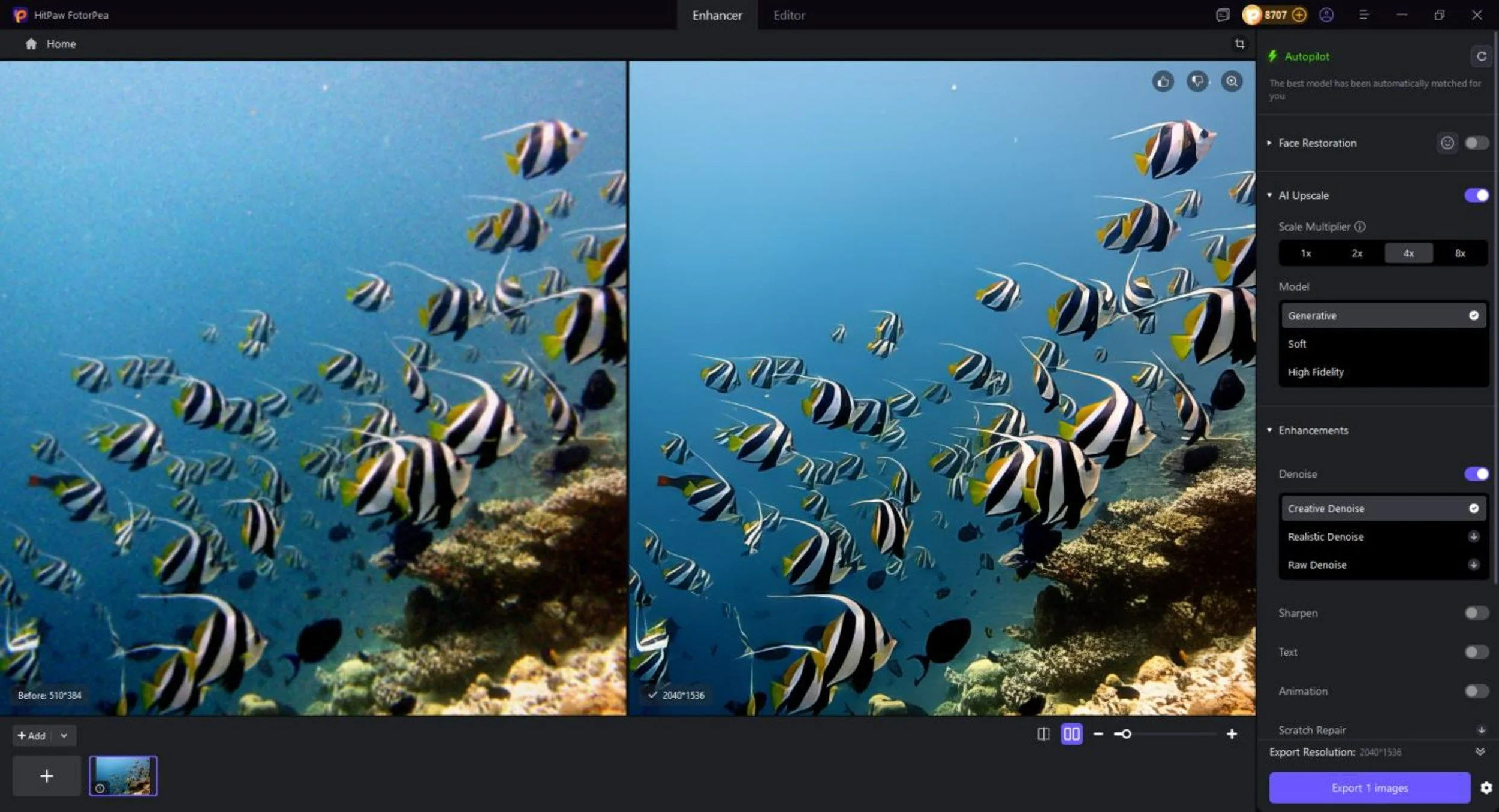Image resolution: width=1499 pixels, height=812 pixels.
Task: Expand the Export Resolution chevron
Action: (1480, 752)
